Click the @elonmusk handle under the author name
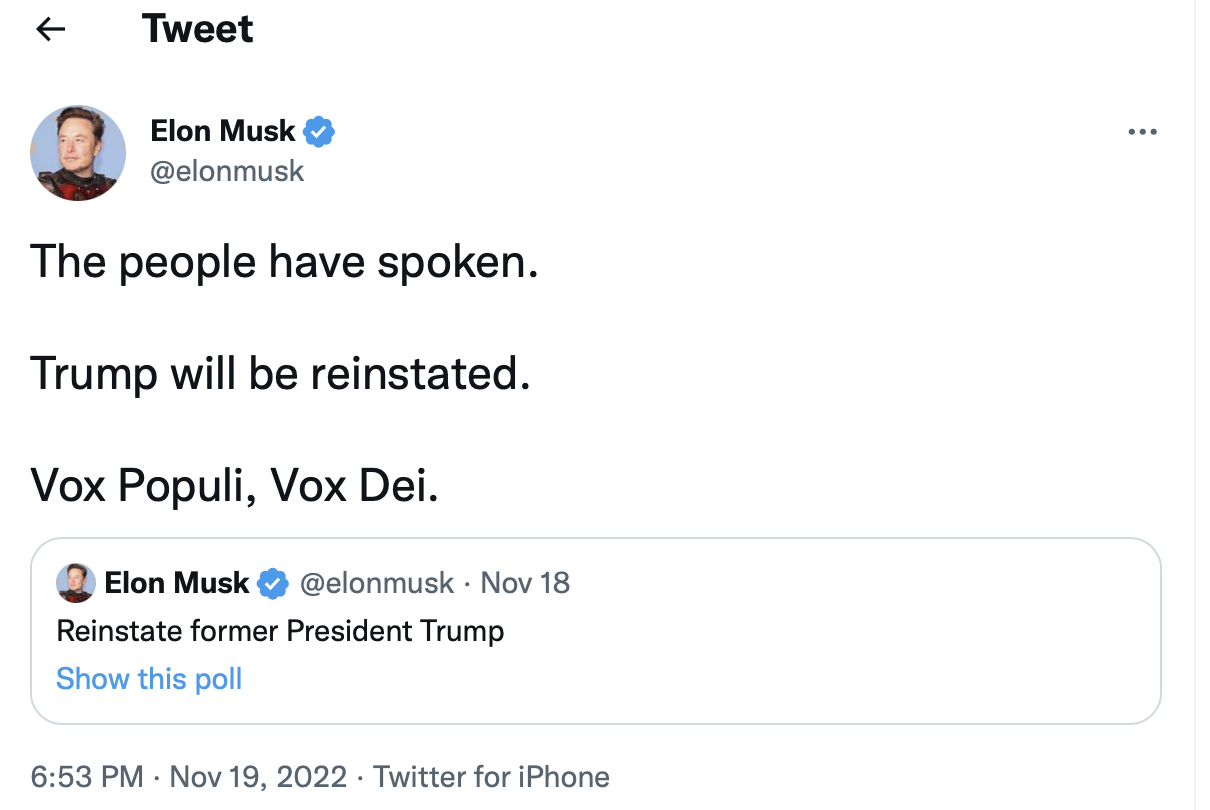 point(227,171)
